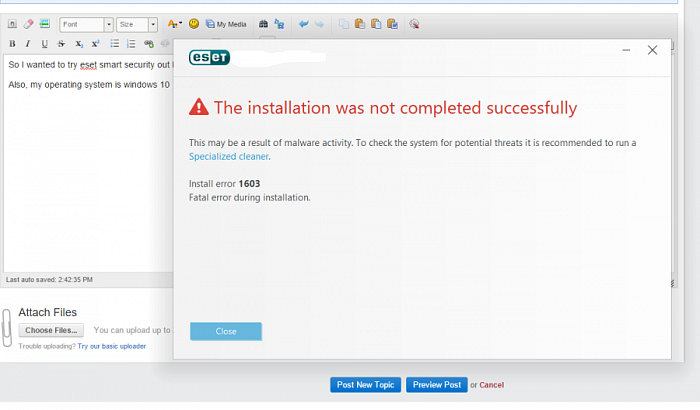Click the copy icon in editor toolbar
The width and height of the screenshot is (700, 410).
tap(344, 24)
